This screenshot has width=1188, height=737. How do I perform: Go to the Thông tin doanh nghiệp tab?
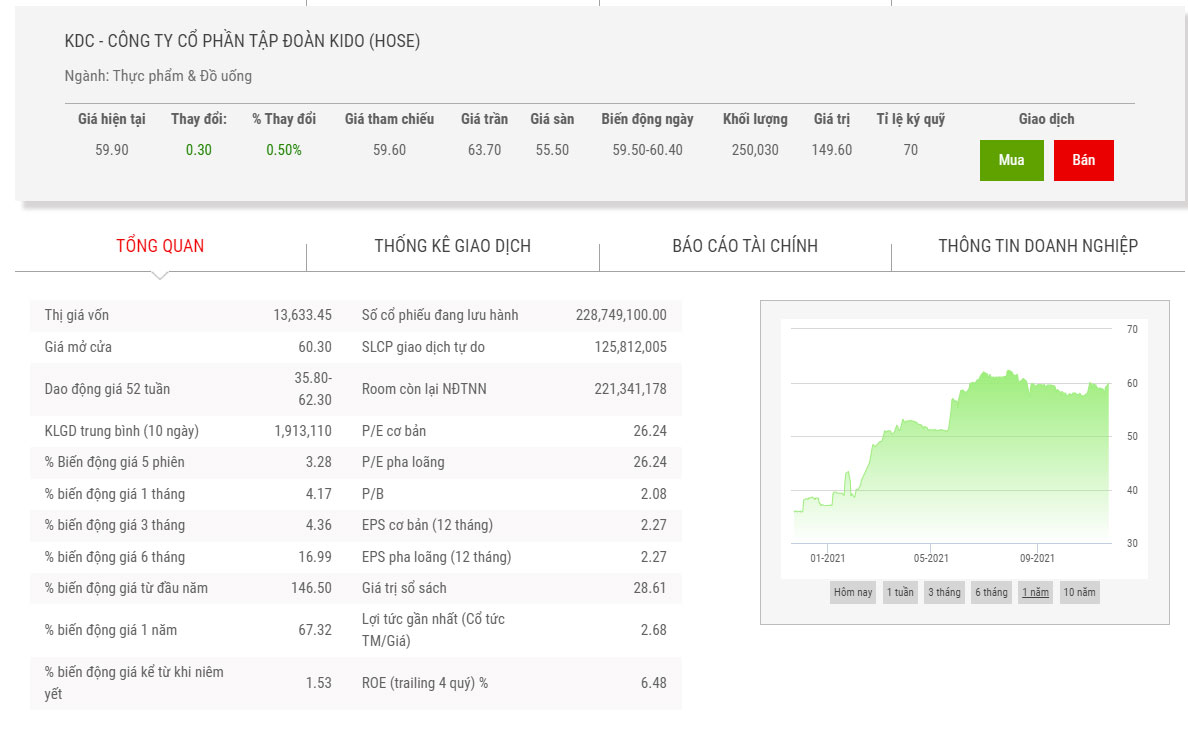click(1037, 246)
